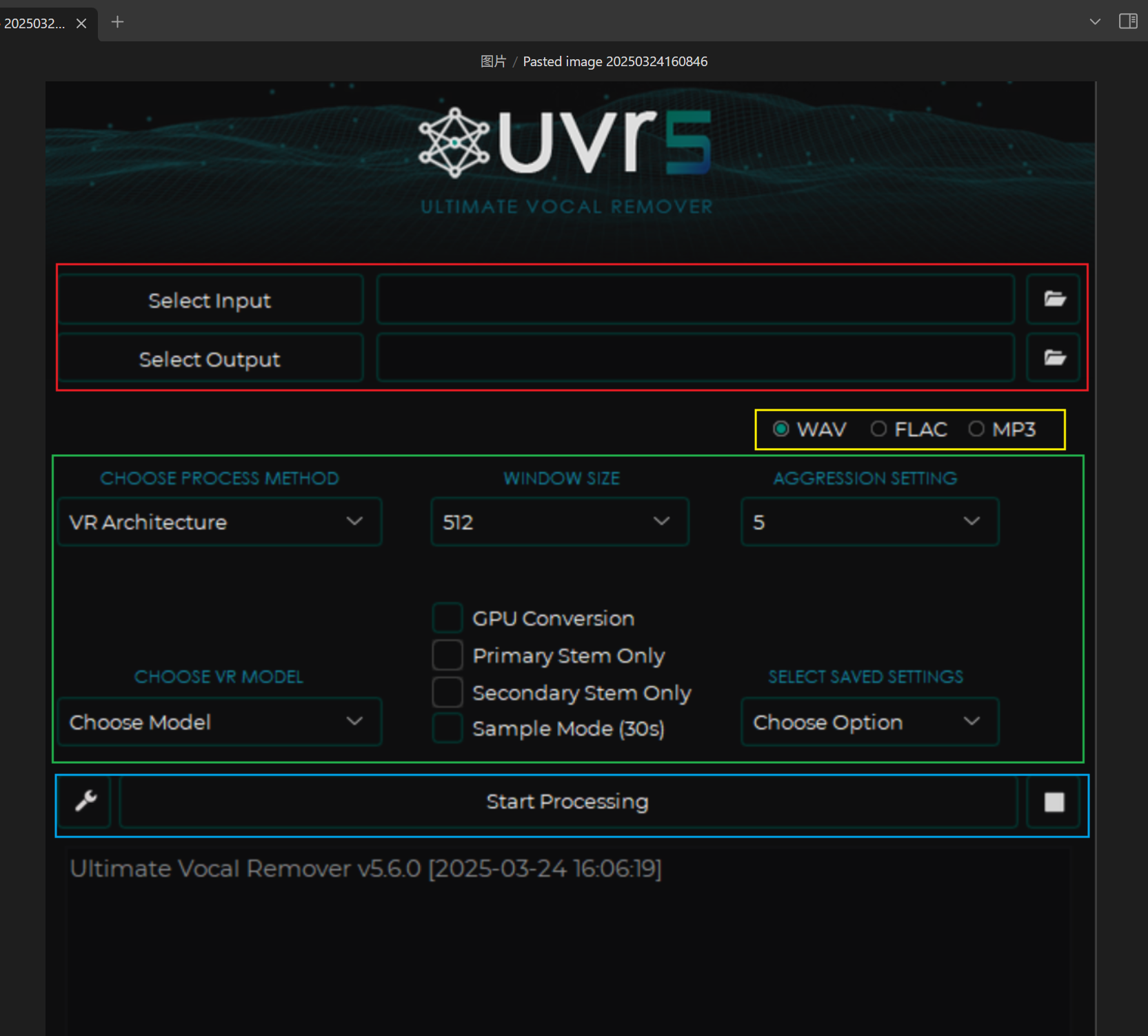Select MP3 output format
Screen dimensions: 1148x1036
[x=1003, y=429]
